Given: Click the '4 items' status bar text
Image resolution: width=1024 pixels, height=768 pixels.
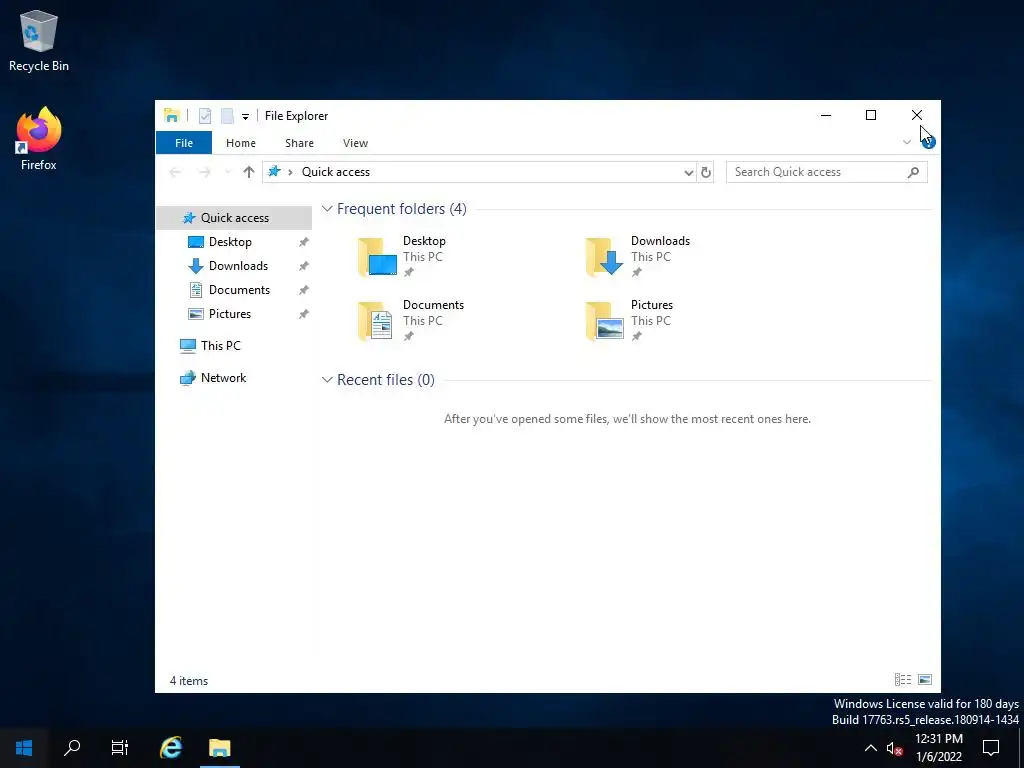Looking at the screenshot, I should pyautogui.click(x=189, y=680).
